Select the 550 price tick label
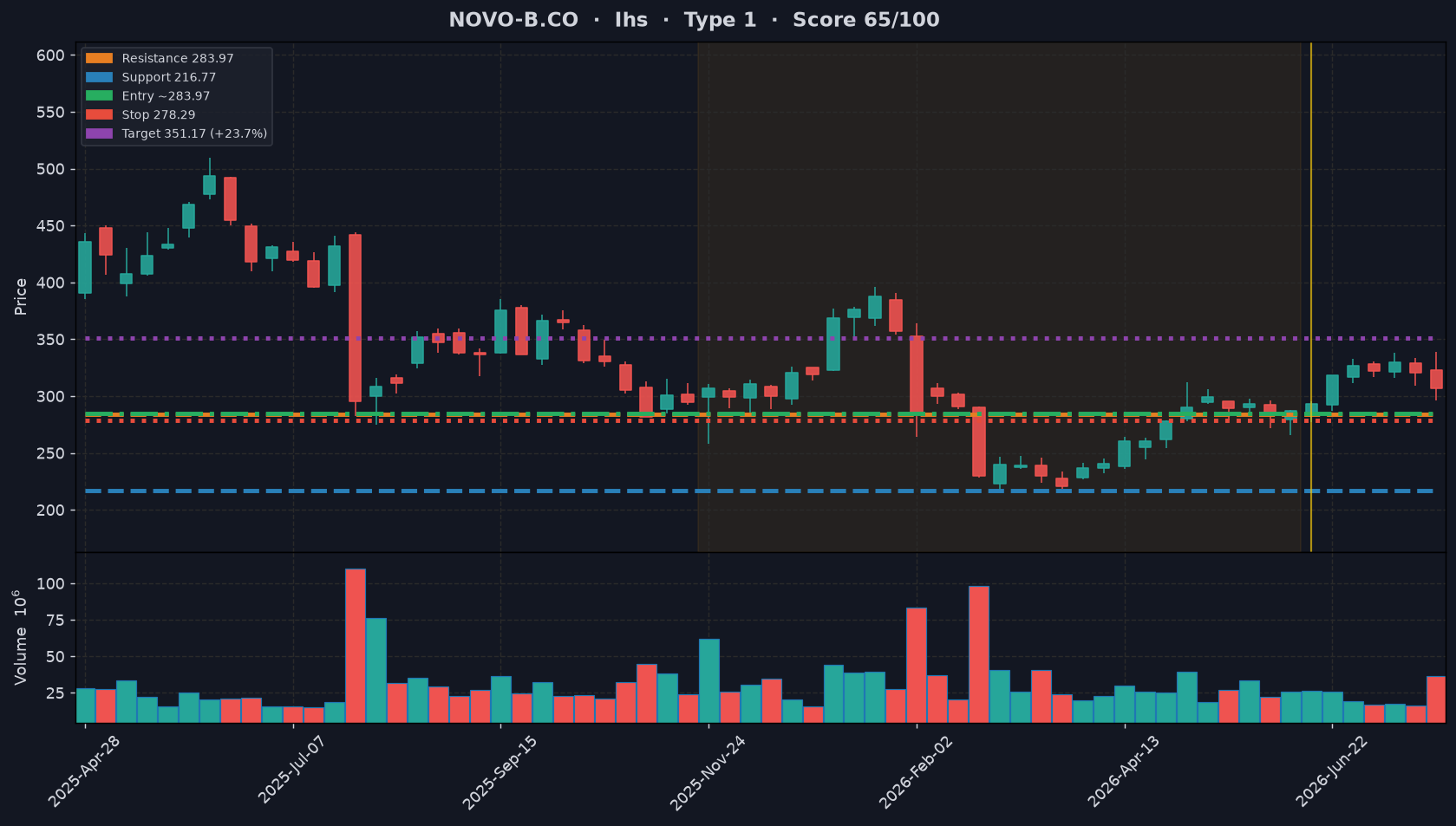The height and width of the screenshot is (826, 1456). point(50,113)
